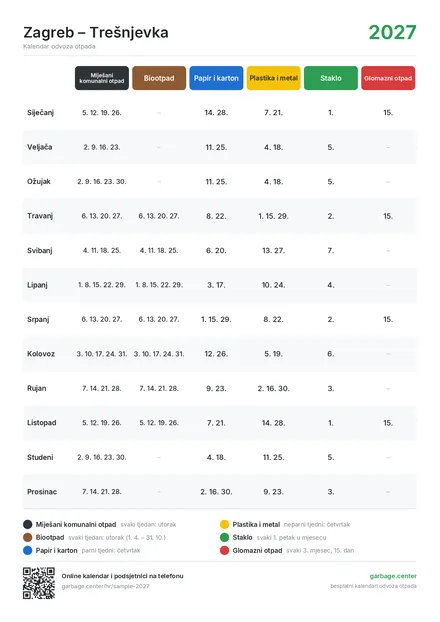Open the garbage.center/hr/sample-2027 URL
440x622 pixels.
click(x=105, y=586)
